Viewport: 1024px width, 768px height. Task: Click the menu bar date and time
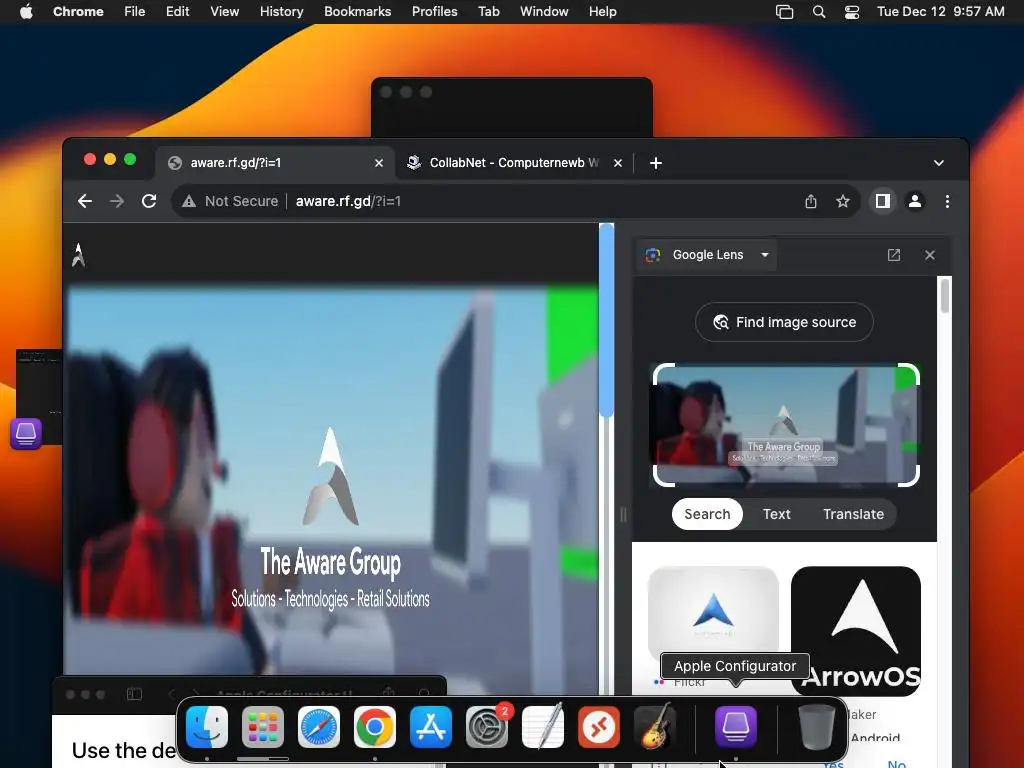[940, 12]
